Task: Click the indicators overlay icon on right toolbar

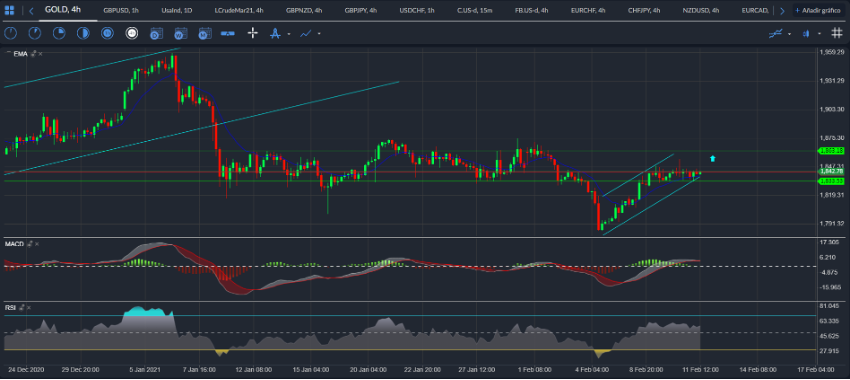Action: [776, 34]
